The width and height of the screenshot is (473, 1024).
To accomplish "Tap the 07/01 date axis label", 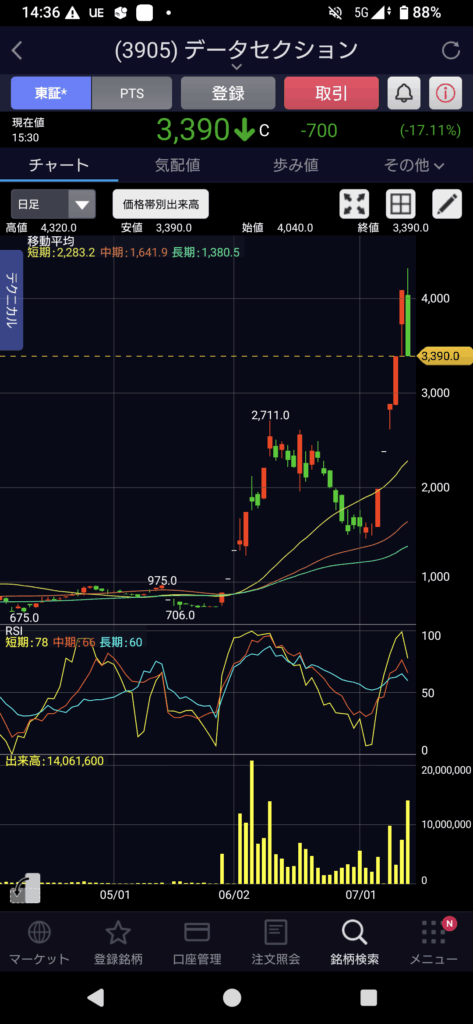I will pyautogui.click(x=361, y=893).
